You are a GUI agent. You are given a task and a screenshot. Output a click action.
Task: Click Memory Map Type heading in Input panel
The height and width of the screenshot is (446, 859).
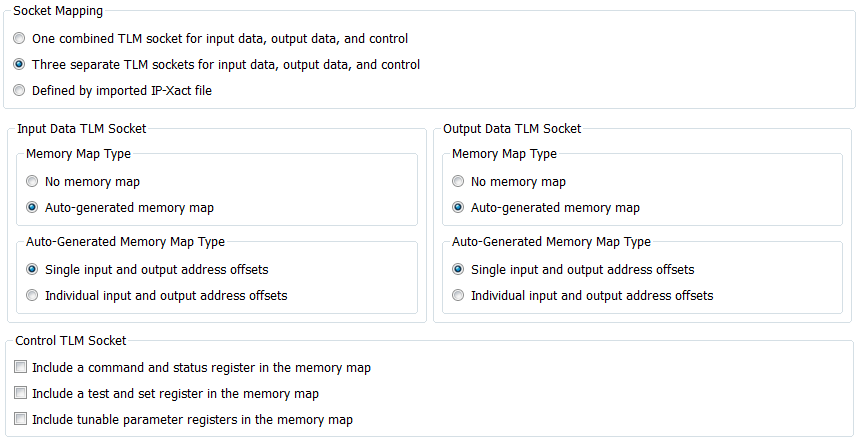pos(78,154)
